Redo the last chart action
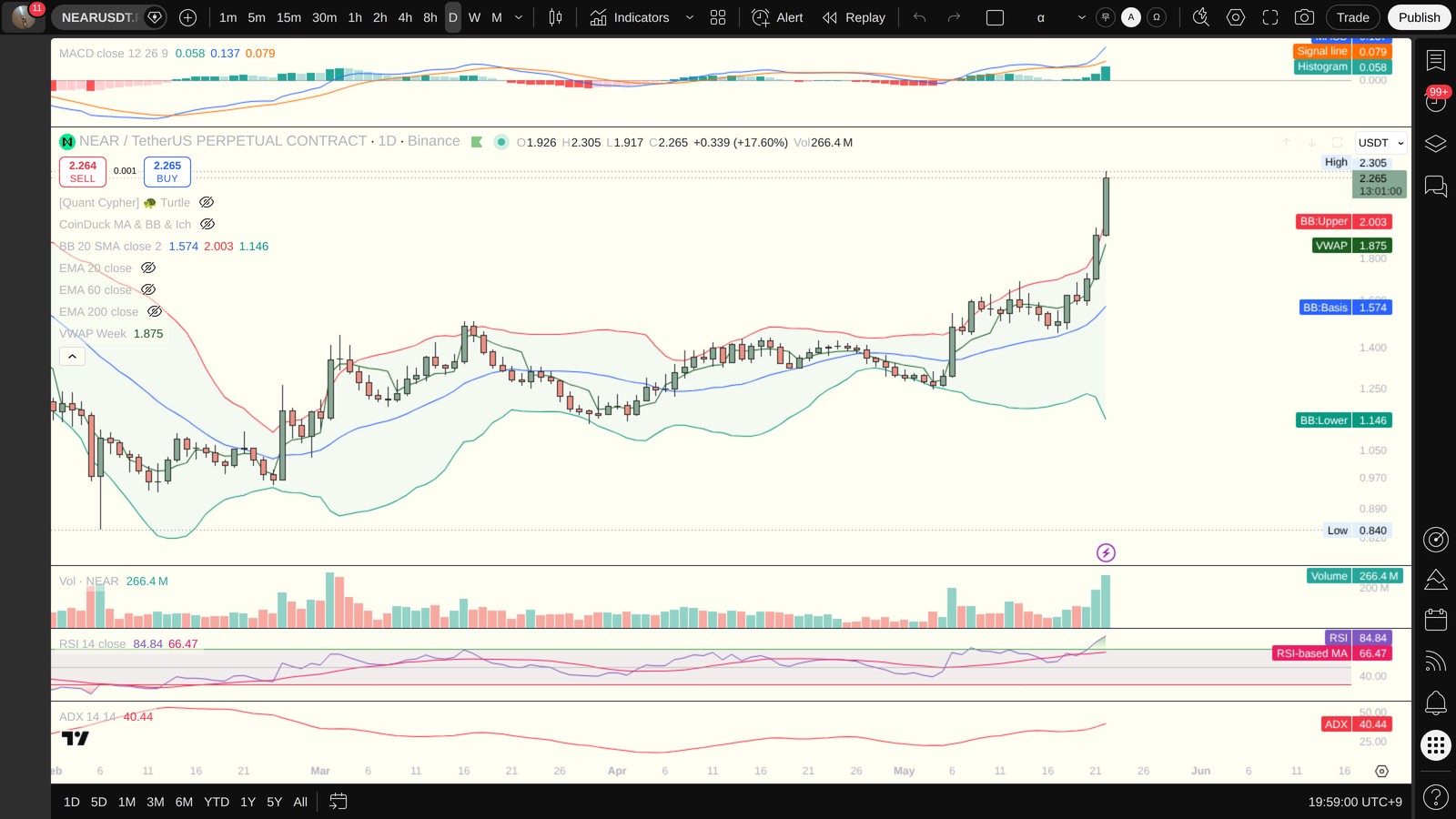 pos(954,17)
